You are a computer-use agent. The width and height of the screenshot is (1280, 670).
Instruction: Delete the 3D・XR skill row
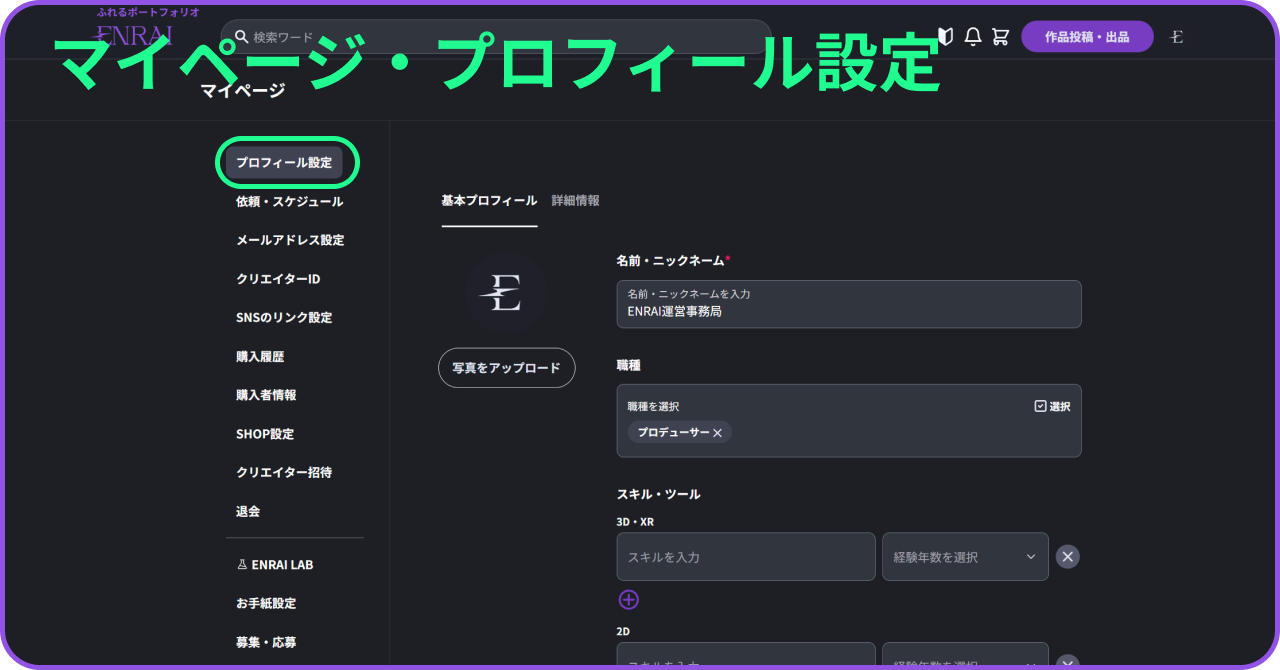click(x=1068, y=557)
